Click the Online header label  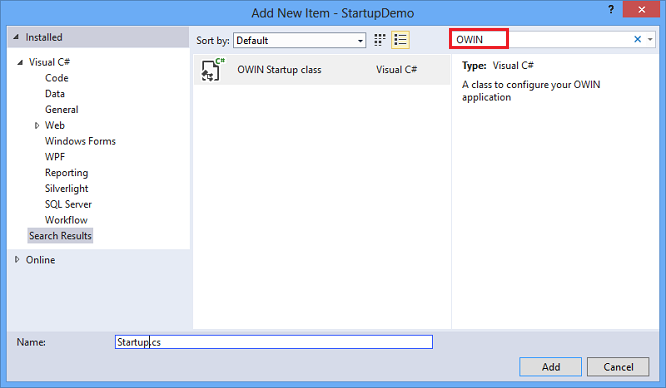coord(40,260)
